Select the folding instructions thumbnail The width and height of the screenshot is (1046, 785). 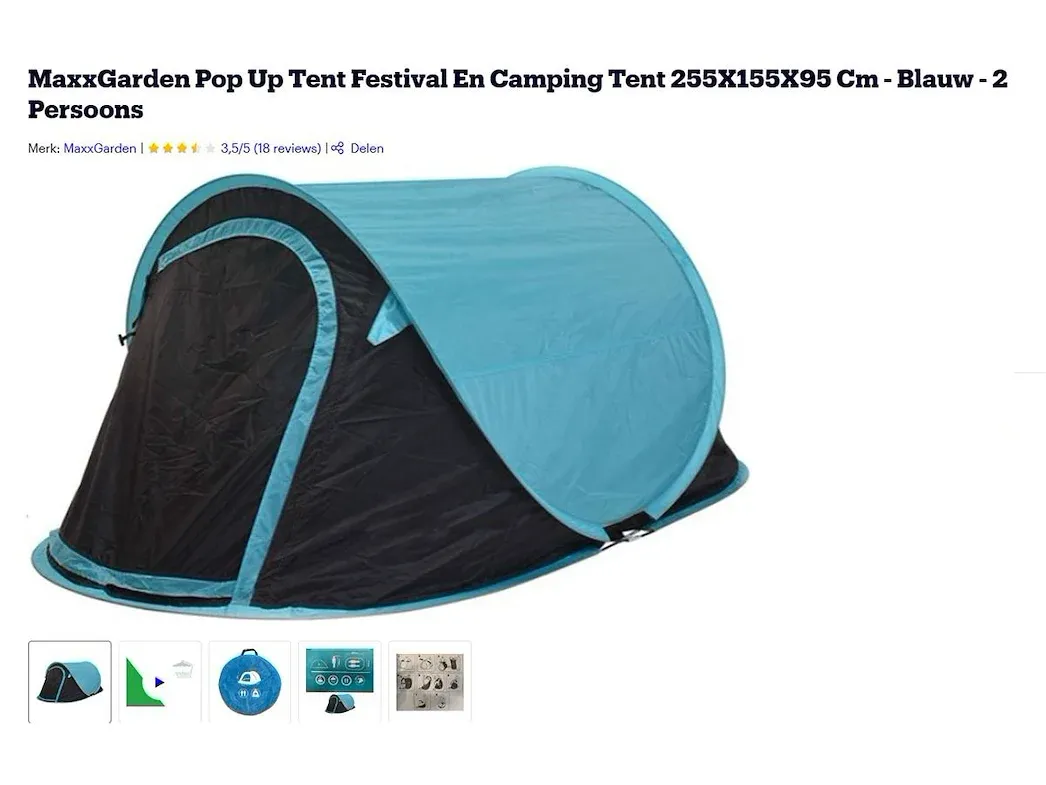(430, 682)
